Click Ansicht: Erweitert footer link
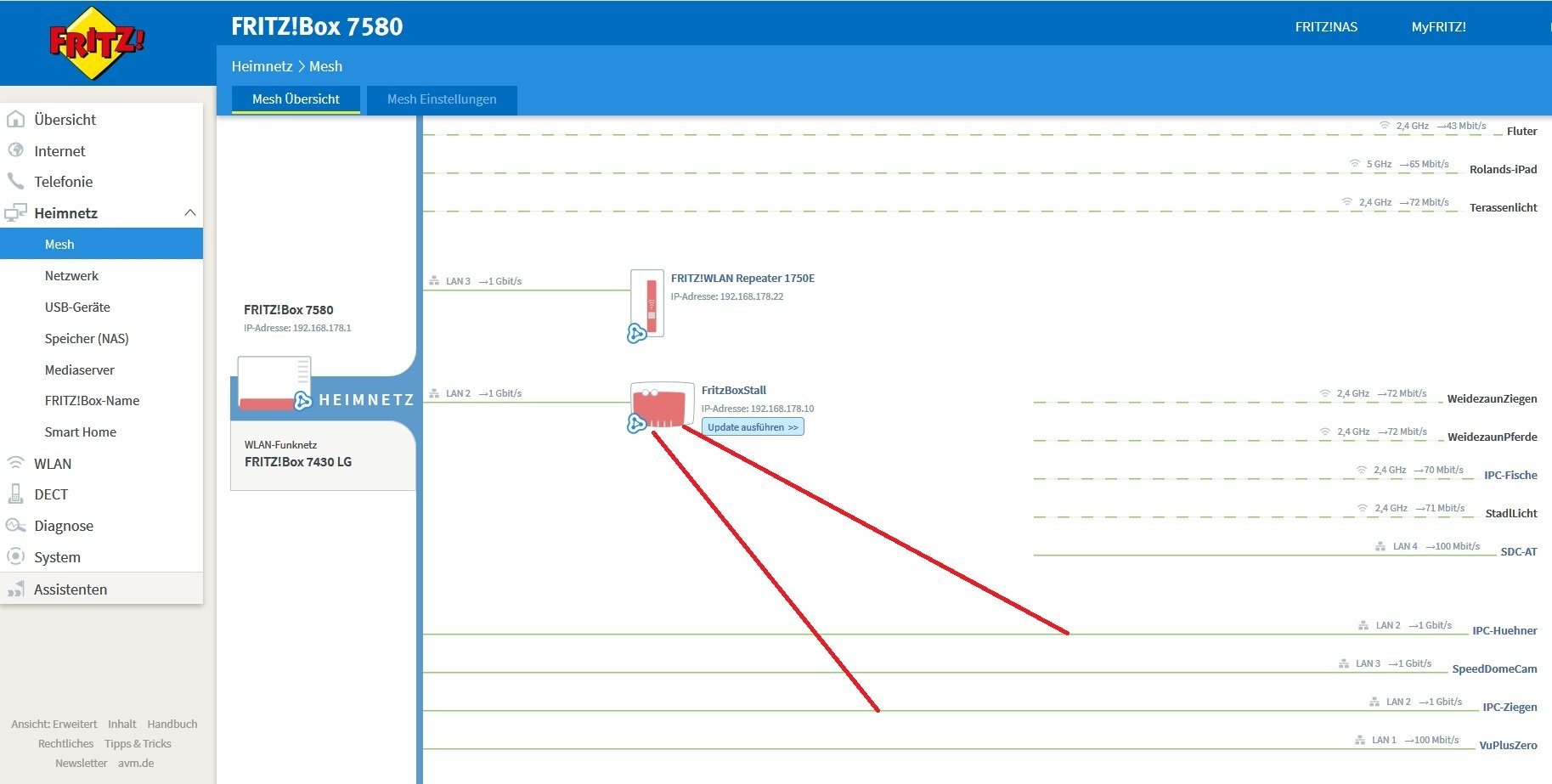Screen dimensions: 1552x784 54,724
